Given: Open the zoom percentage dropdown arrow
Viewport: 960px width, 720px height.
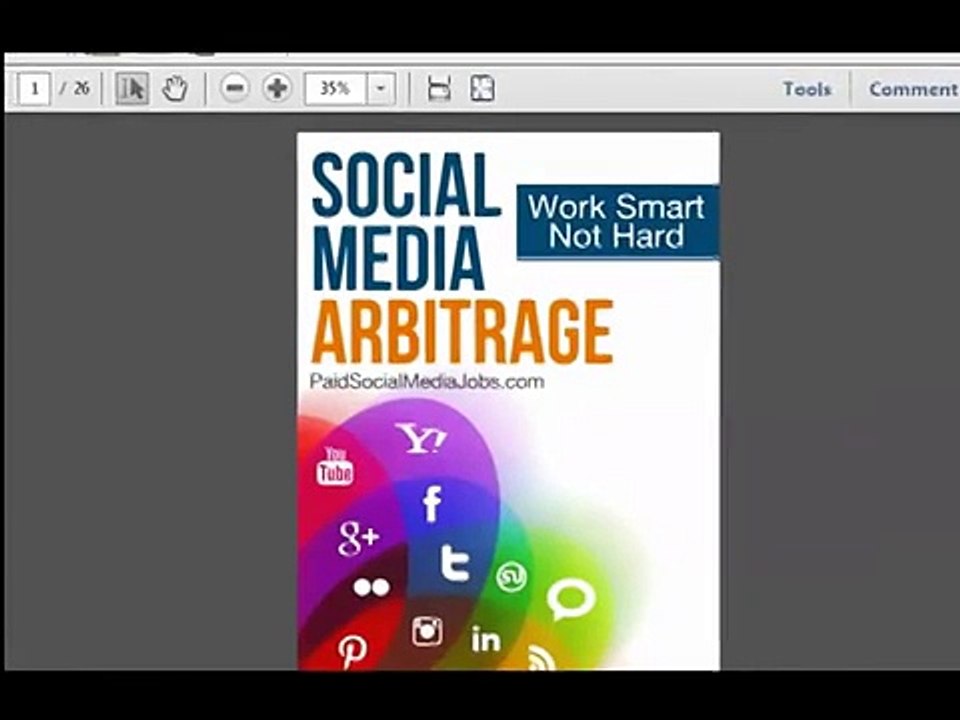Looking at the screenshot, I should click(x=380, y=89).
